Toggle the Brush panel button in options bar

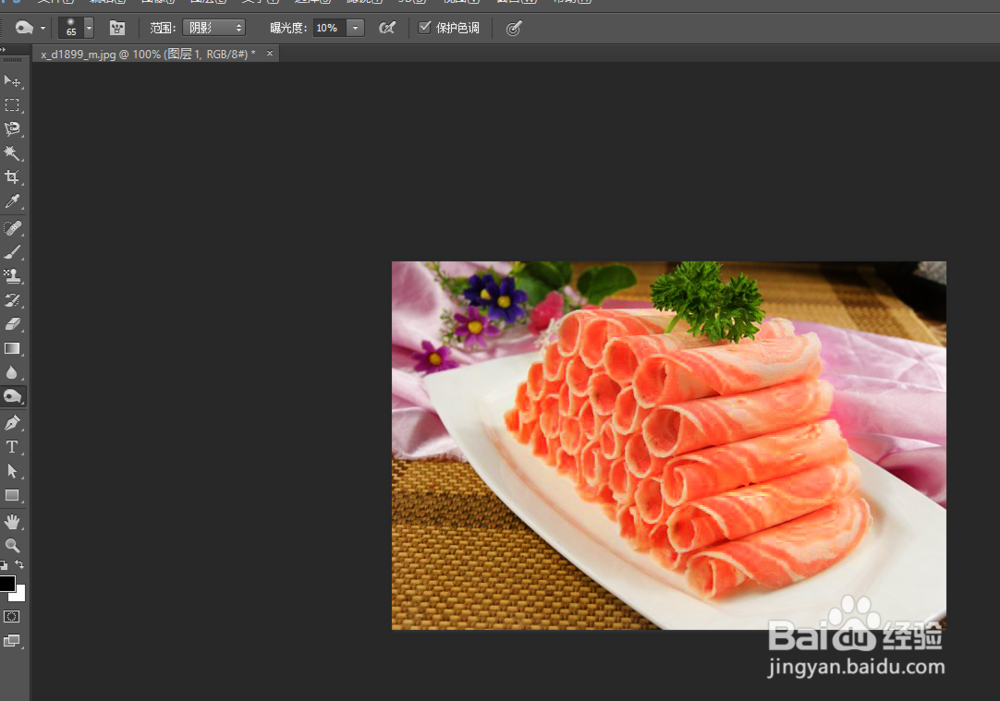[x=117, y=28]
